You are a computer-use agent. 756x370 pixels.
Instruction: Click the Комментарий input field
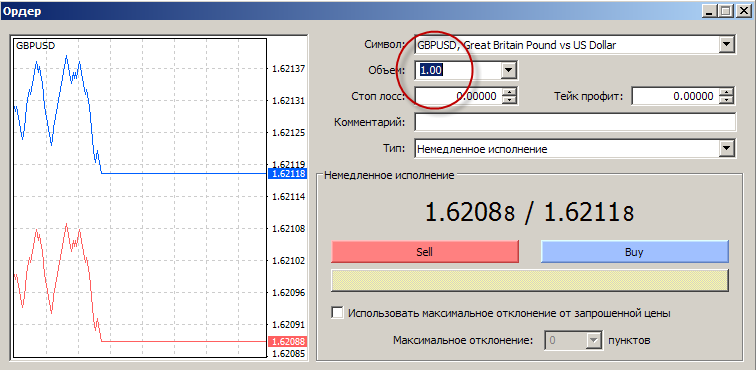pos(575,122)
